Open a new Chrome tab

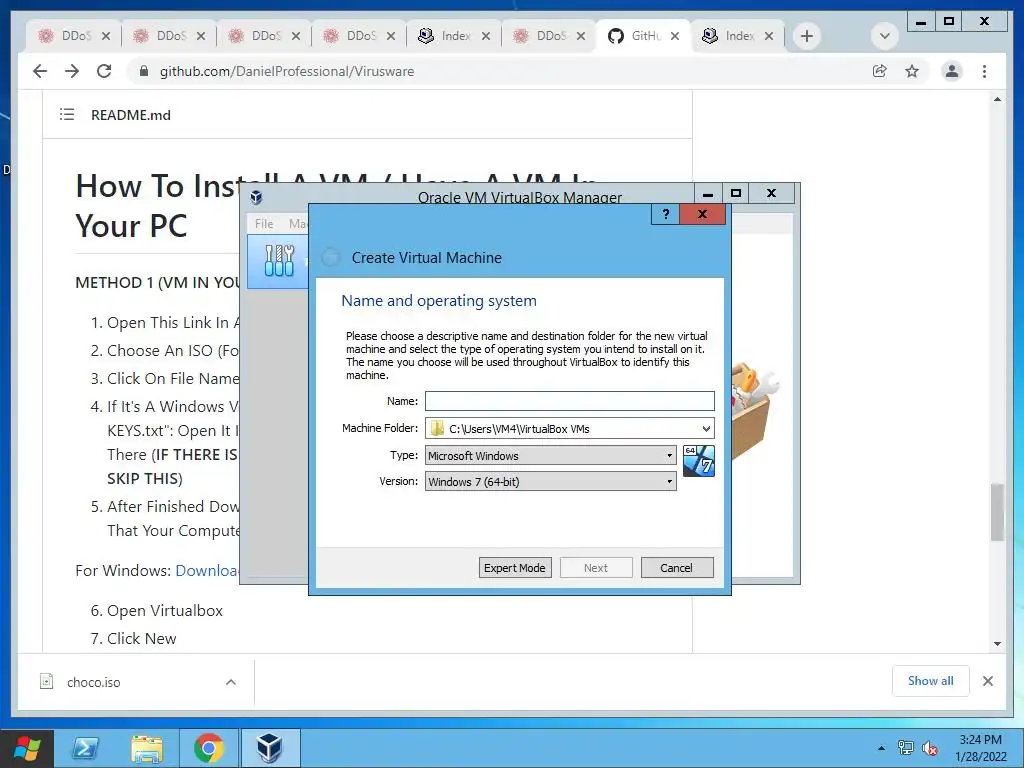point(807,36)
